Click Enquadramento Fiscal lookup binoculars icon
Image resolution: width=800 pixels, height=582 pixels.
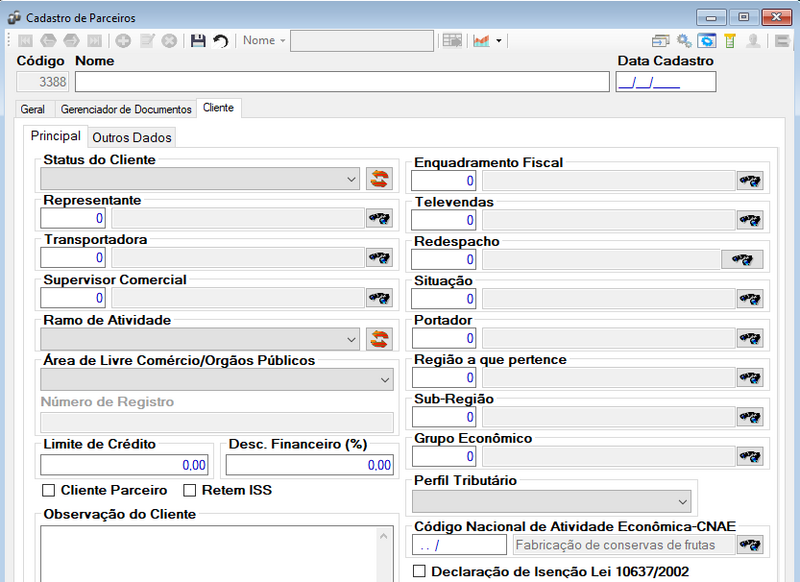(750, 181)
